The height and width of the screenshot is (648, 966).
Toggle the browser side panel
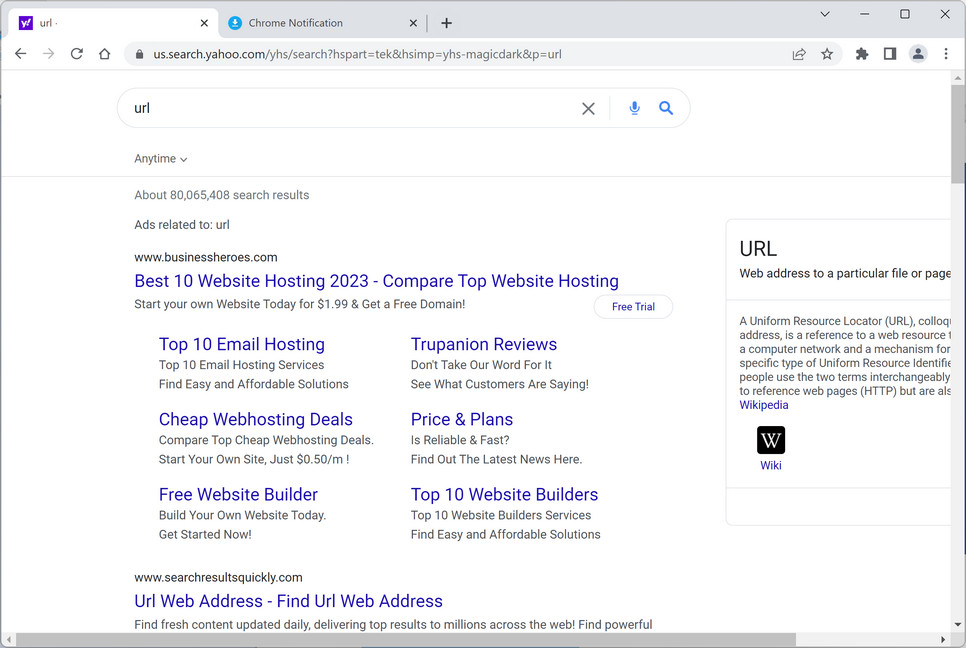click(890, 54)
